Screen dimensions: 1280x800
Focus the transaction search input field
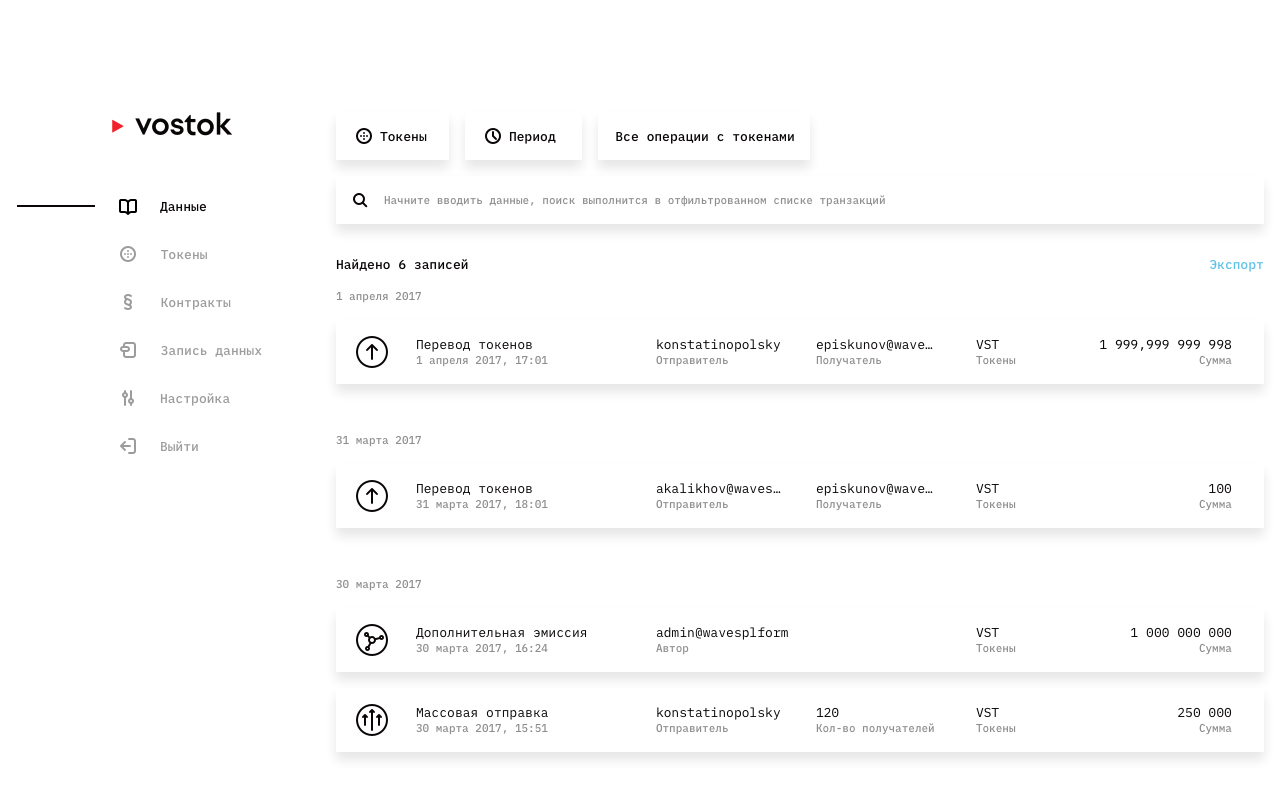pos(800,200)
